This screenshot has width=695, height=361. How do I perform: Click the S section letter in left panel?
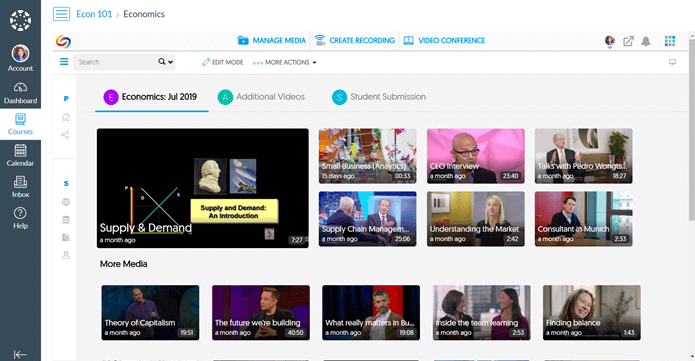(66, 184)
